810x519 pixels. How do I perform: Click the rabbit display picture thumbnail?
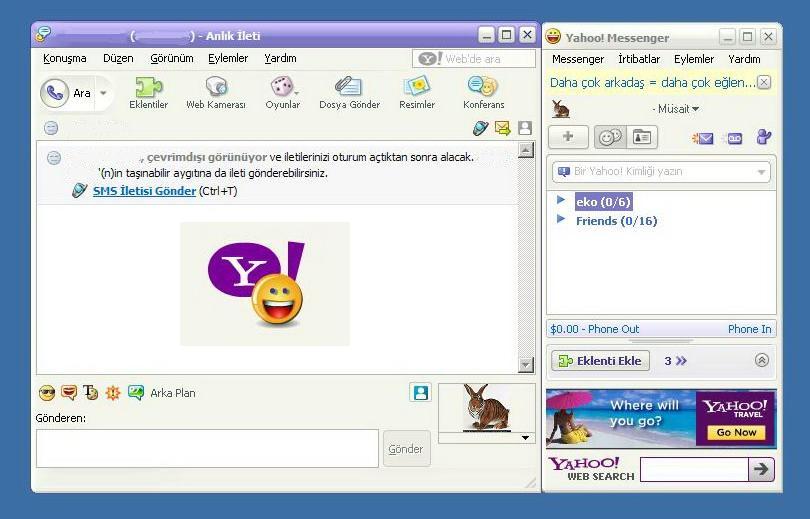[x=486, y=408]
